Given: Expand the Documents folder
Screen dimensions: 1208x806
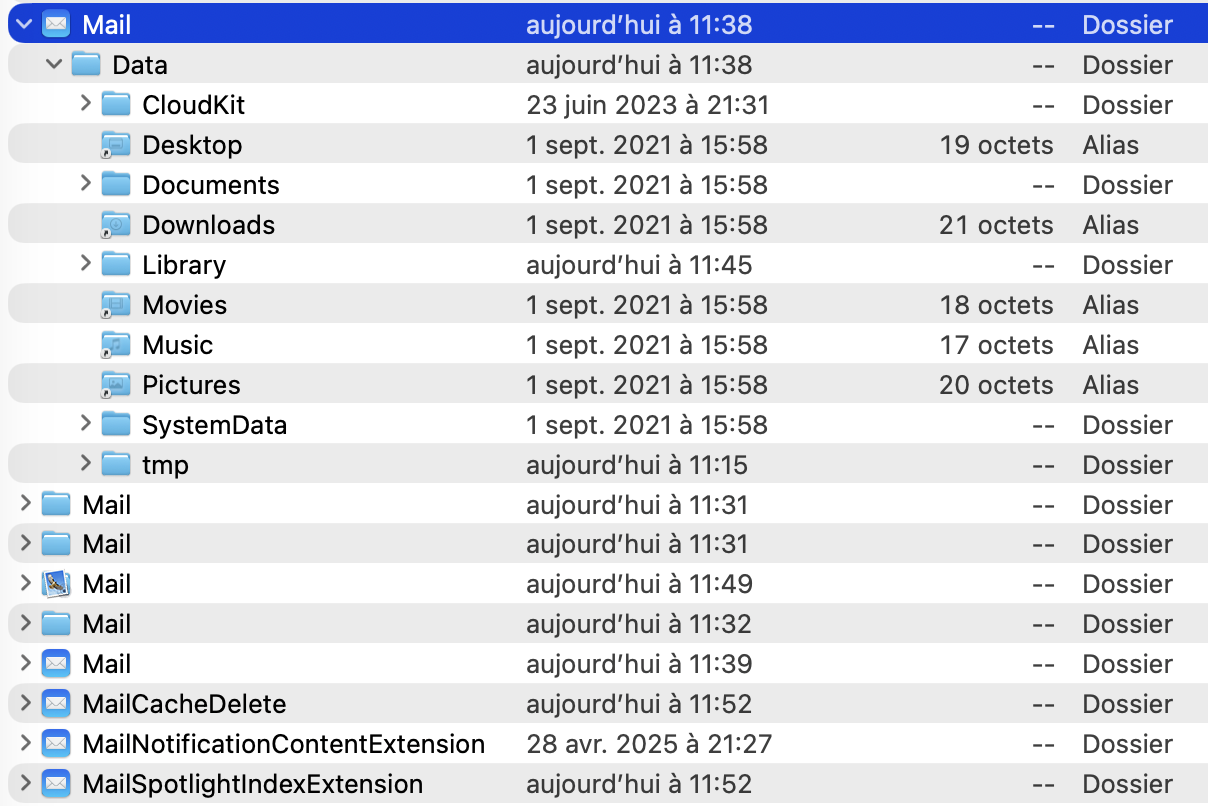Looking at the screenshot, I should [86, 184].
